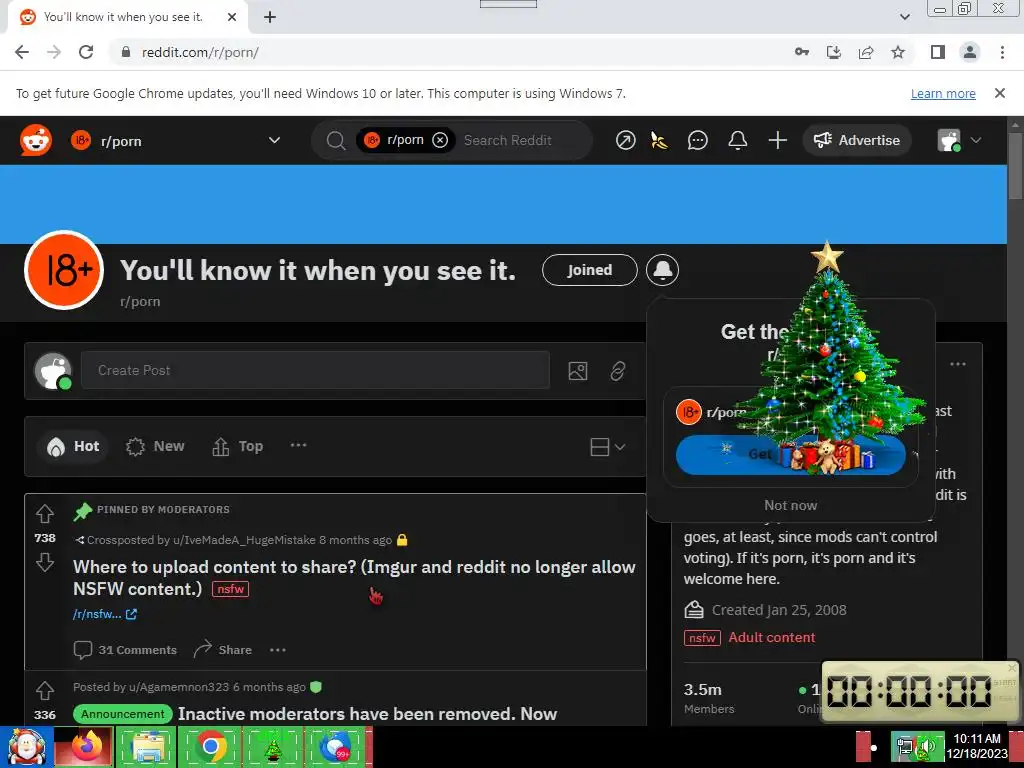Expand the user account dropdown
The height and width of the screenshot is (768, 1024).
pos(976,140)
